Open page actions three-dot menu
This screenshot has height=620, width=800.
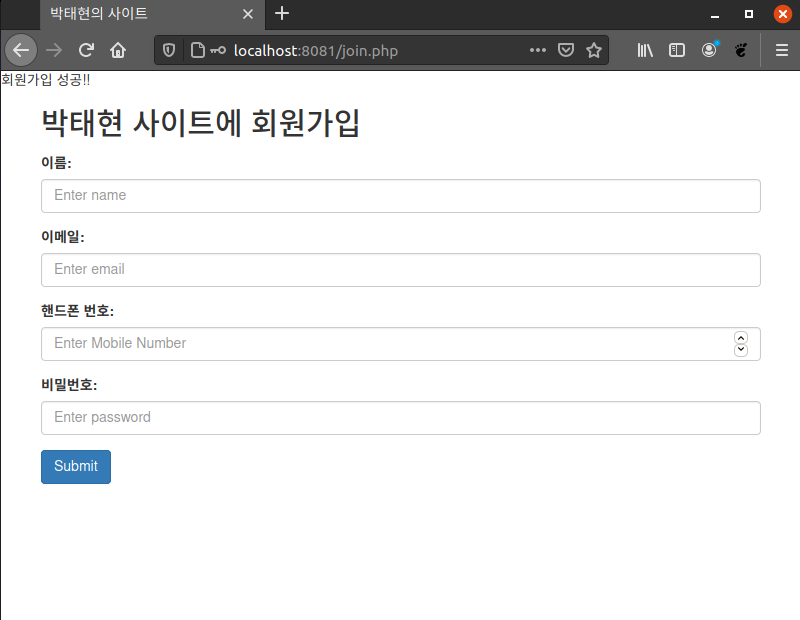(x=538, y=50)
